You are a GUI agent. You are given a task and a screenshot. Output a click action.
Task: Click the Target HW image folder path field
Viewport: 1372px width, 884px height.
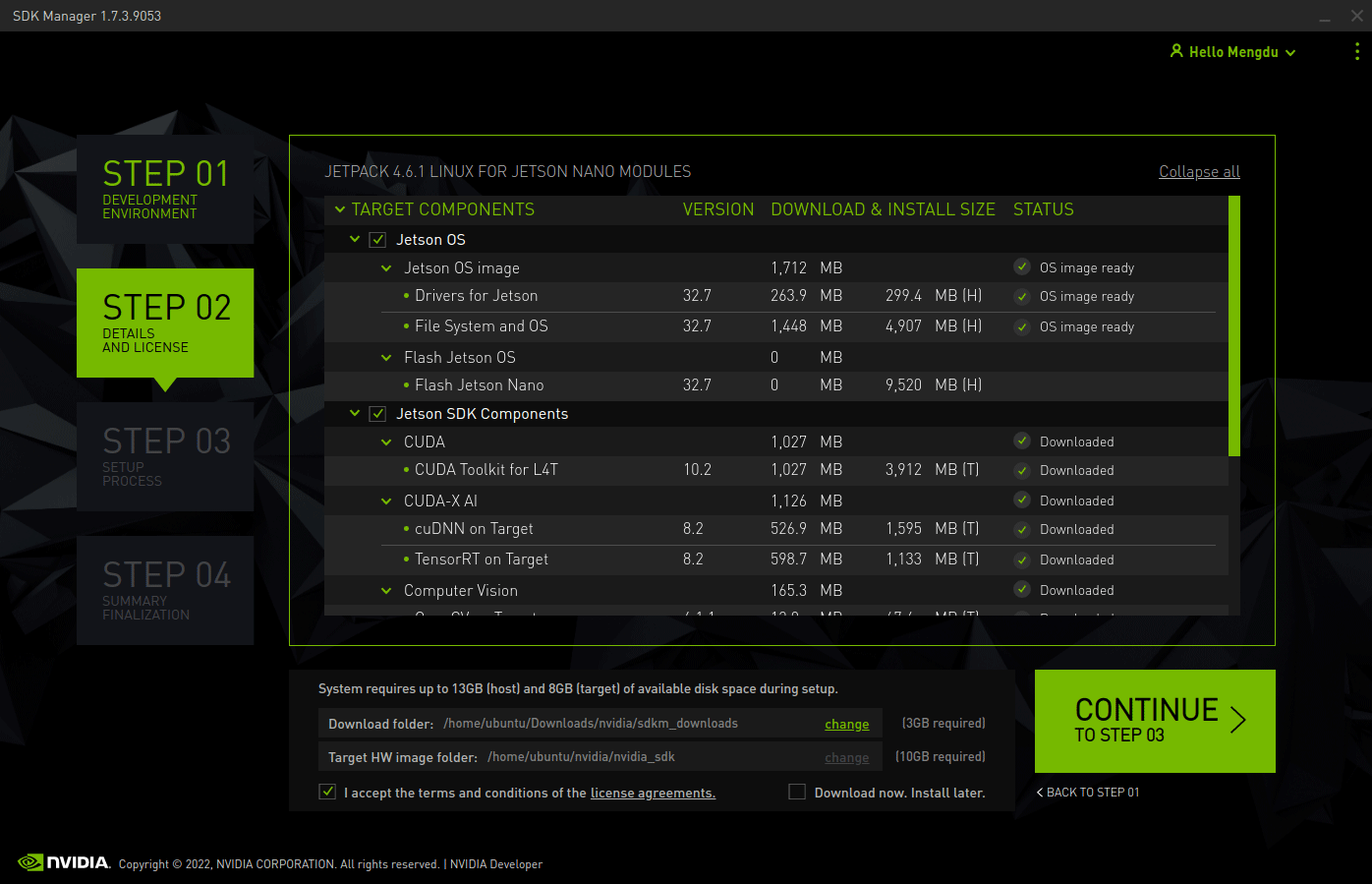[600, 757]
